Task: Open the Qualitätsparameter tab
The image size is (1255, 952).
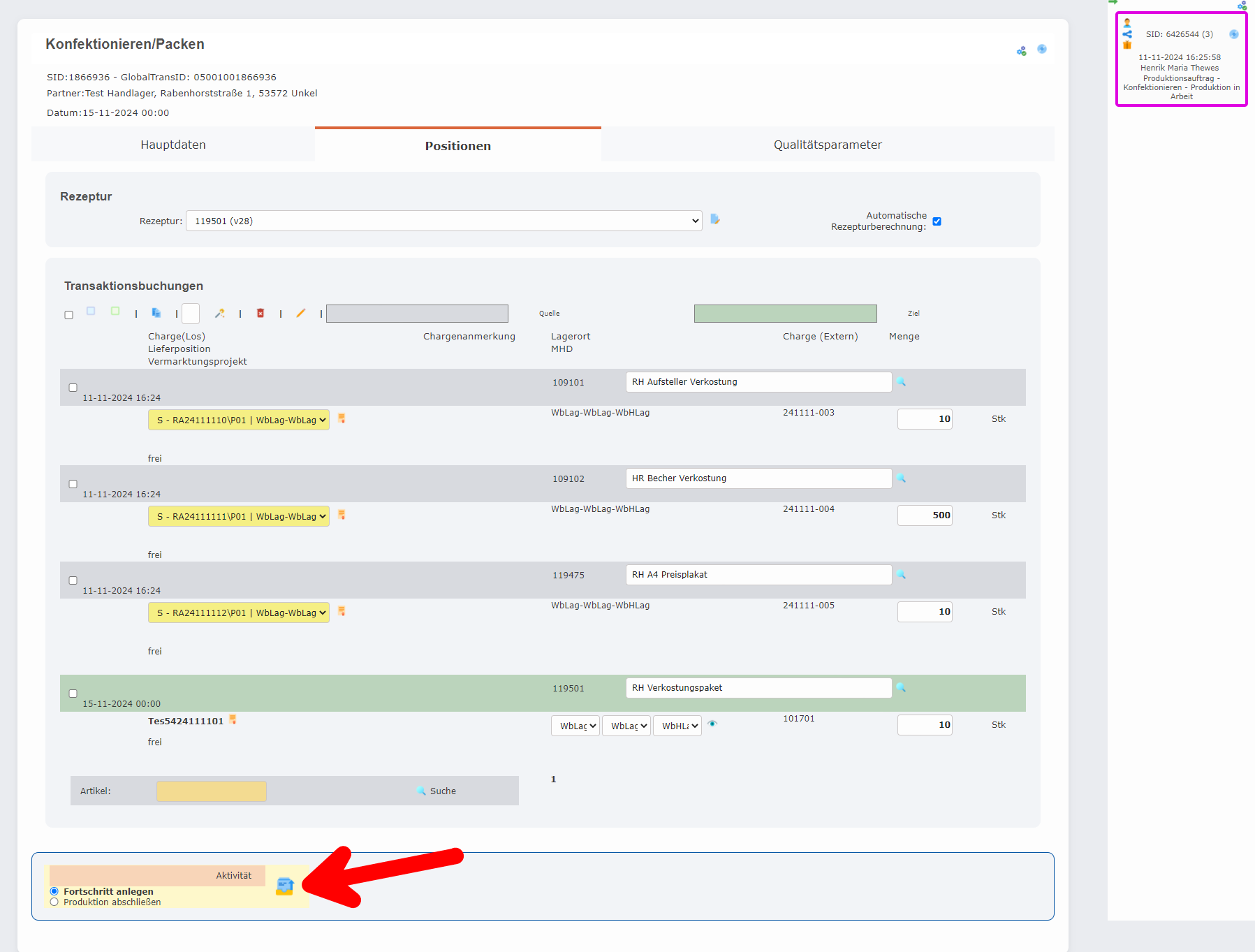Action: pos(827,145)
